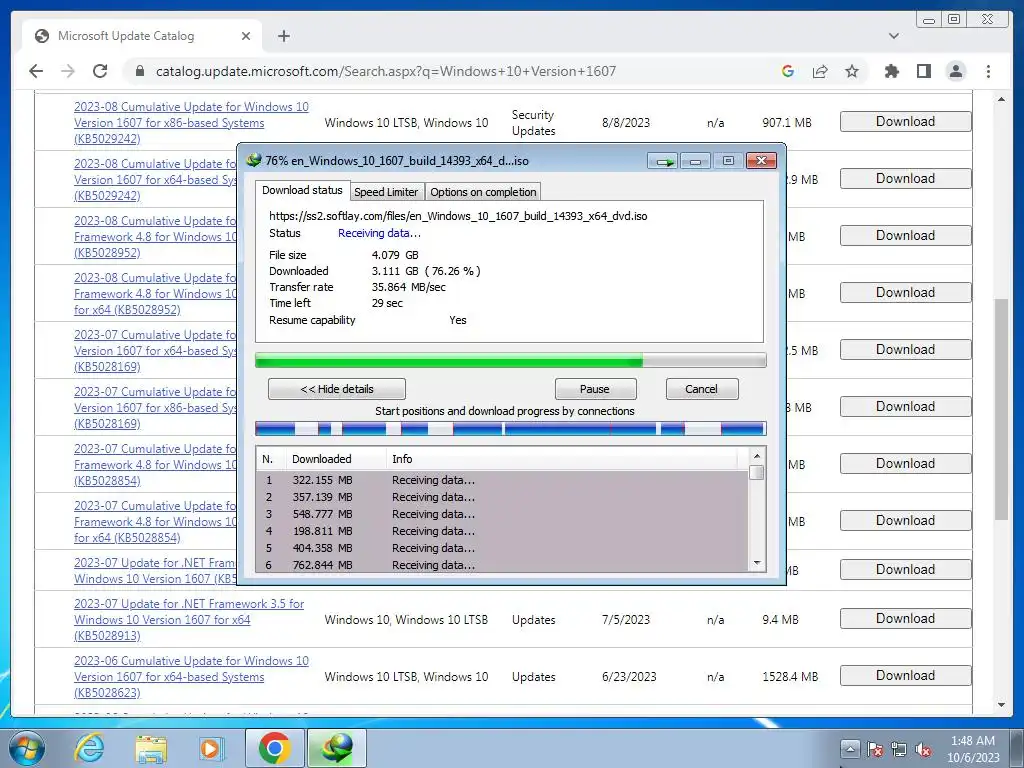The width and height of the screenshot is (1024, 768).
Task: Close the Microsoft Update Catalog tab
Action: click(246, 36)
